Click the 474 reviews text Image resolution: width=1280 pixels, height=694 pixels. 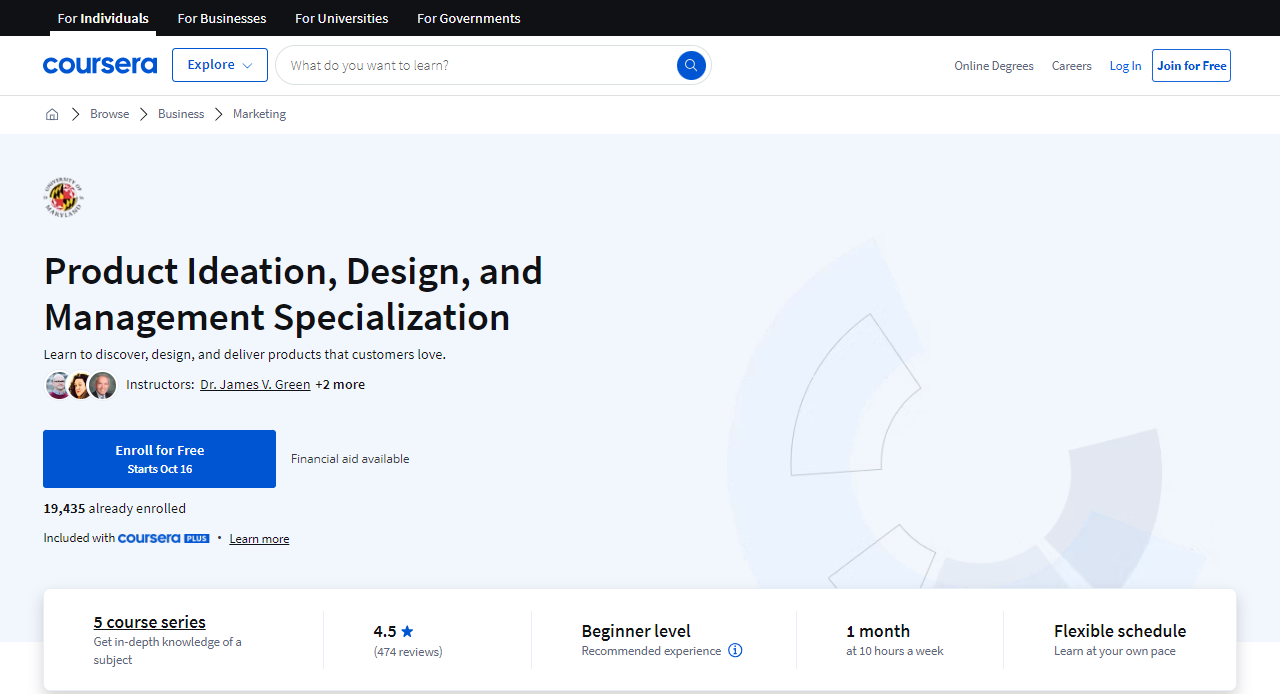click(408, 651)
